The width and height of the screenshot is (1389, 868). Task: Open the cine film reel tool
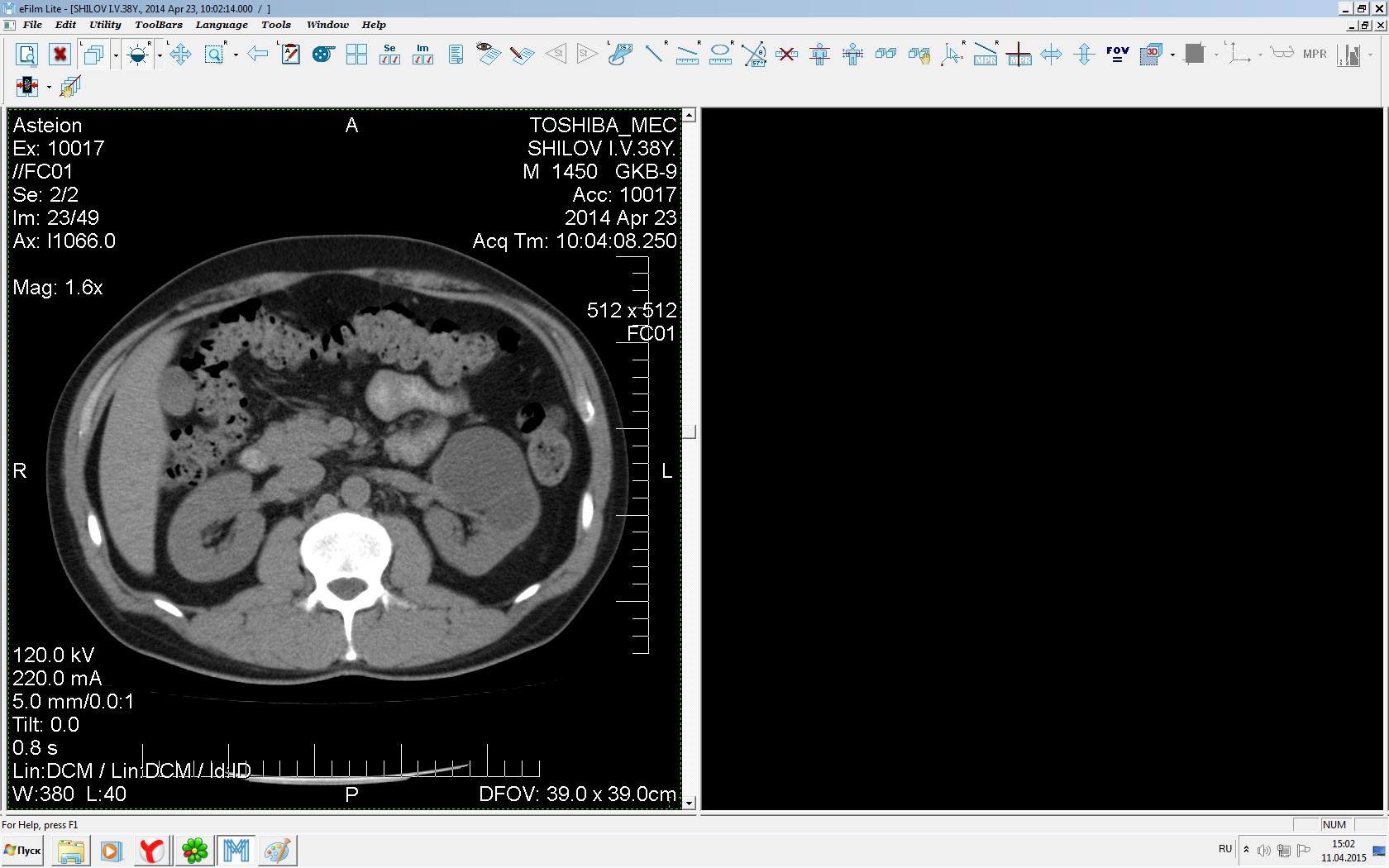pos(323,55)
